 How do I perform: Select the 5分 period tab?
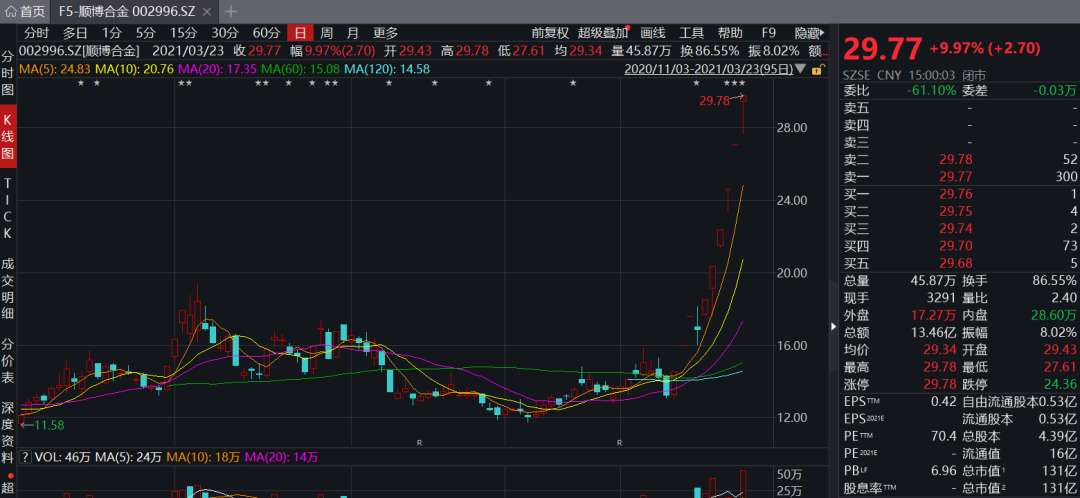[x=145, y=32]
